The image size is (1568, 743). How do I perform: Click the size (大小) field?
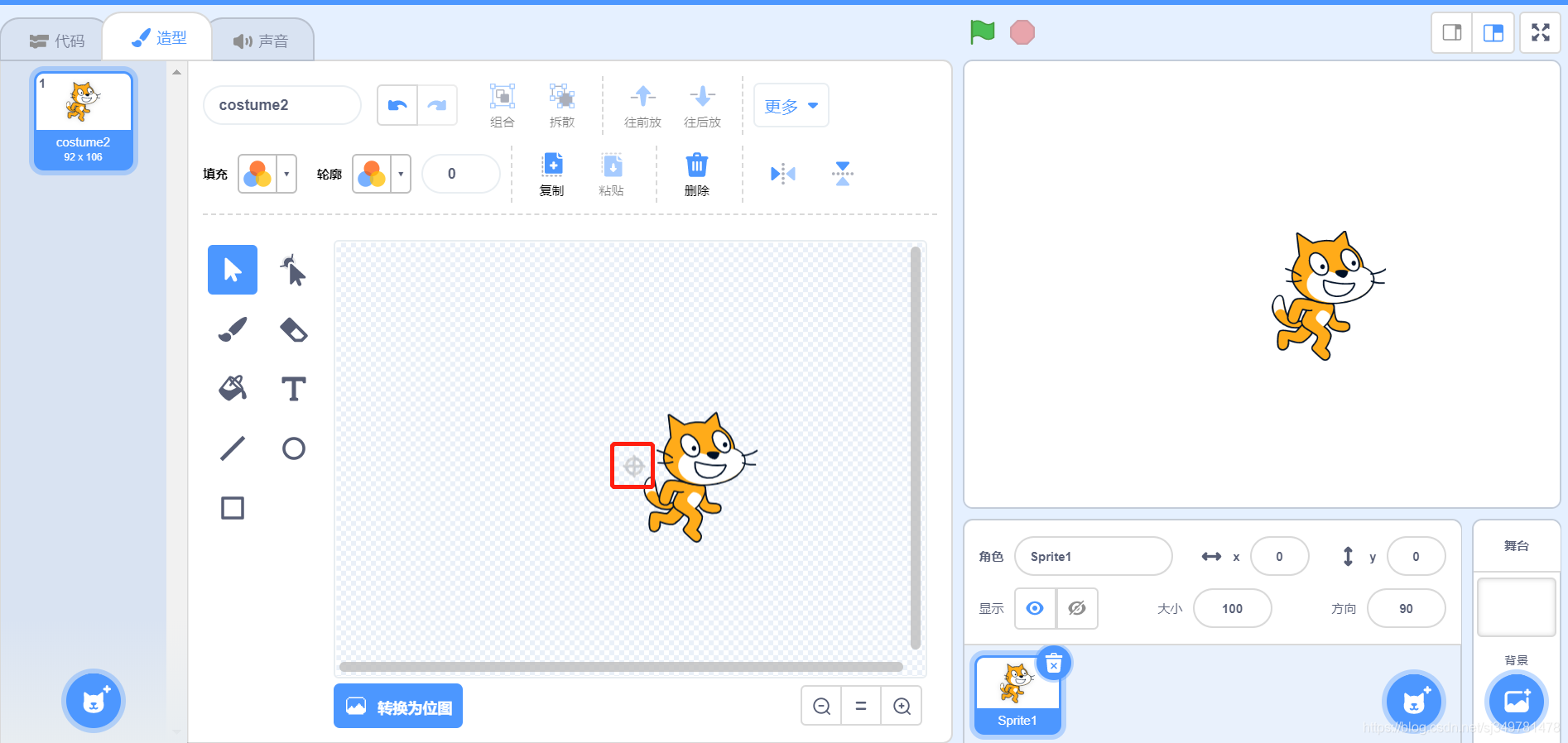[x=1233, y=608]
